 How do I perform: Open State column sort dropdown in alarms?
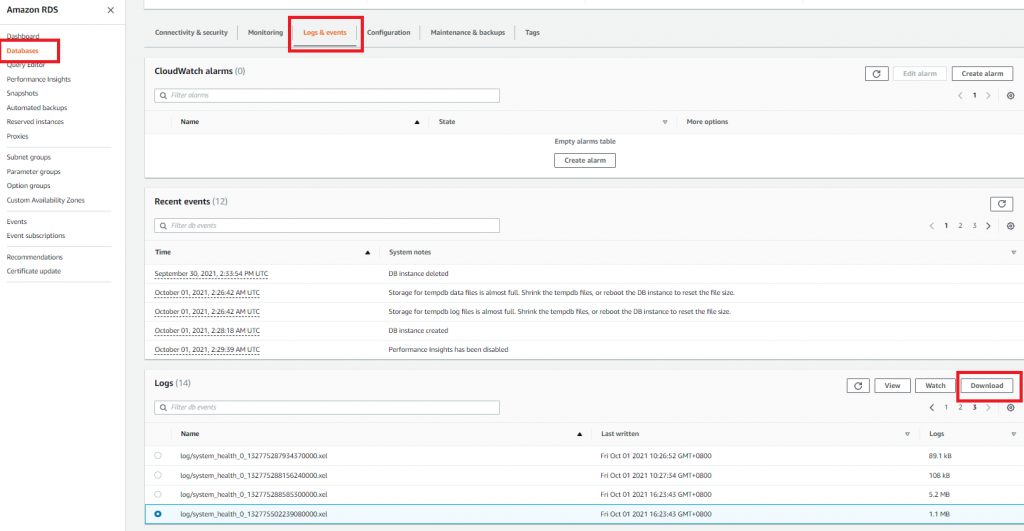click(x=665, y=122)
